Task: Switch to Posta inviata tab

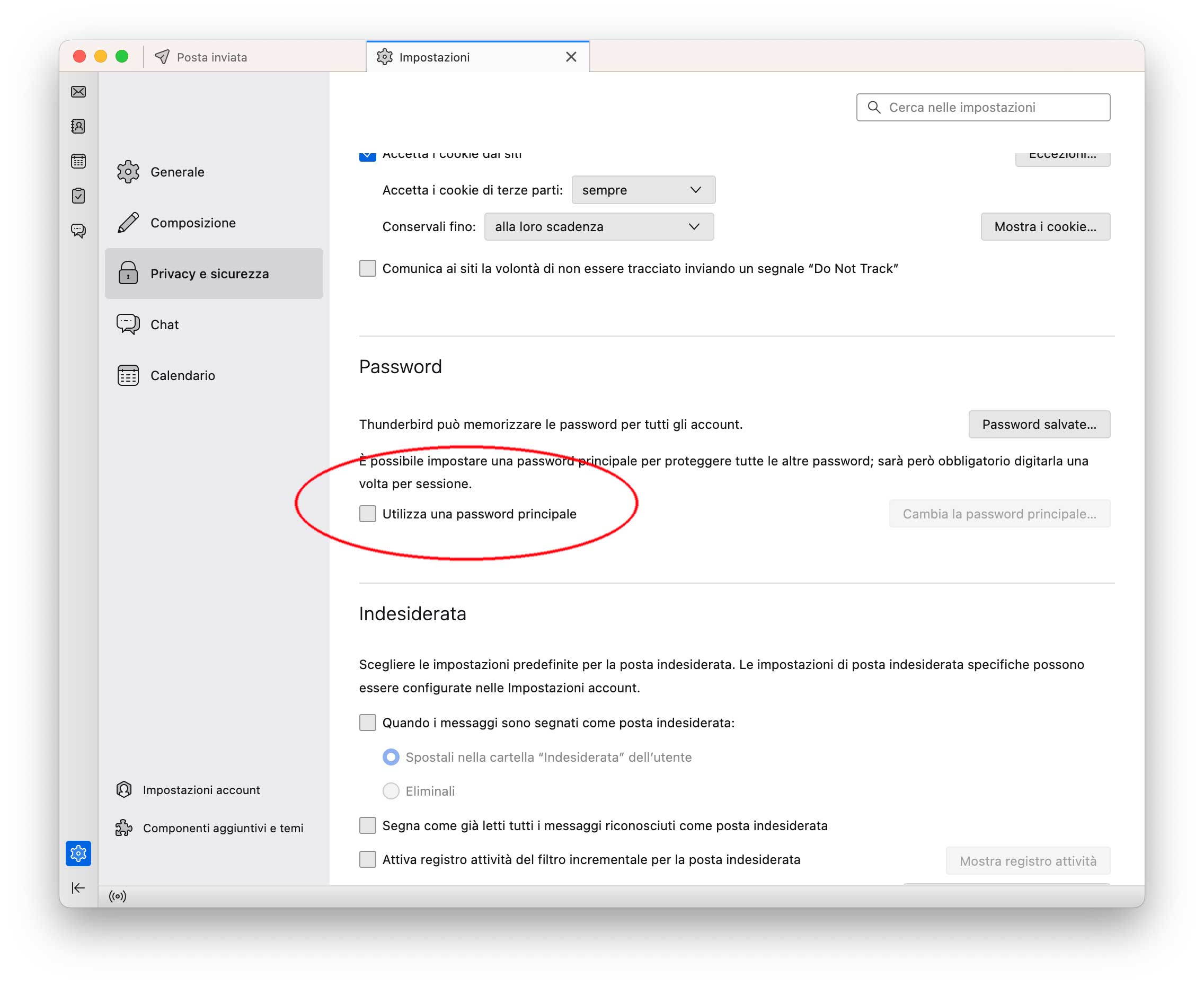Action: (x=211, y=57)
